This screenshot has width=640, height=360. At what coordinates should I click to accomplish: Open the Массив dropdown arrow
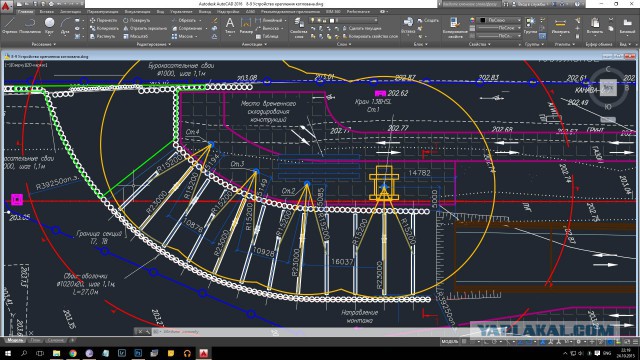196,36
